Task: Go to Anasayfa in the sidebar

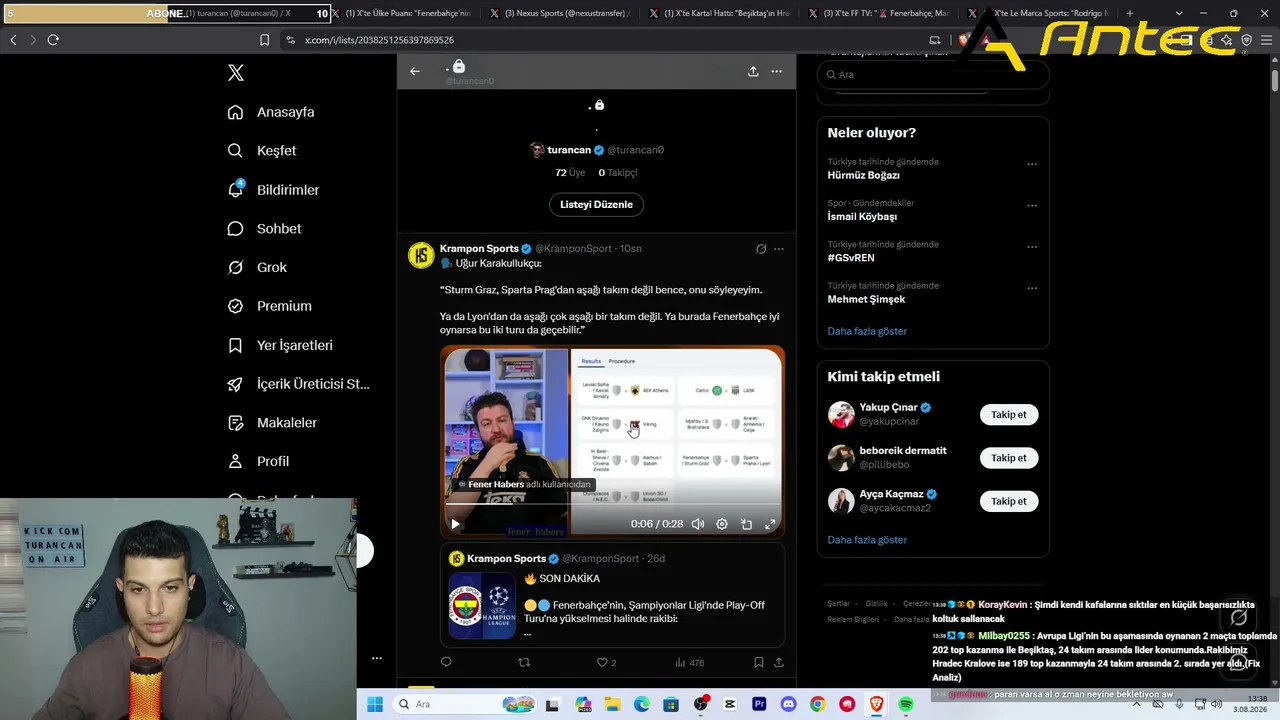Action: (271, 112)
